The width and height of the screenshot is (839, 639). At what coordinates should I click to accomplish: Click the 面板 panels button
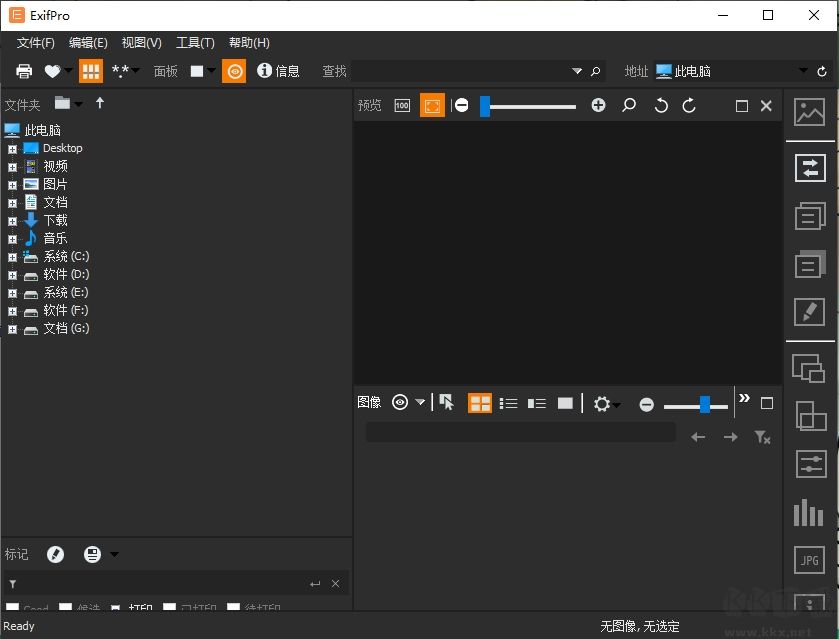point(166,71)
